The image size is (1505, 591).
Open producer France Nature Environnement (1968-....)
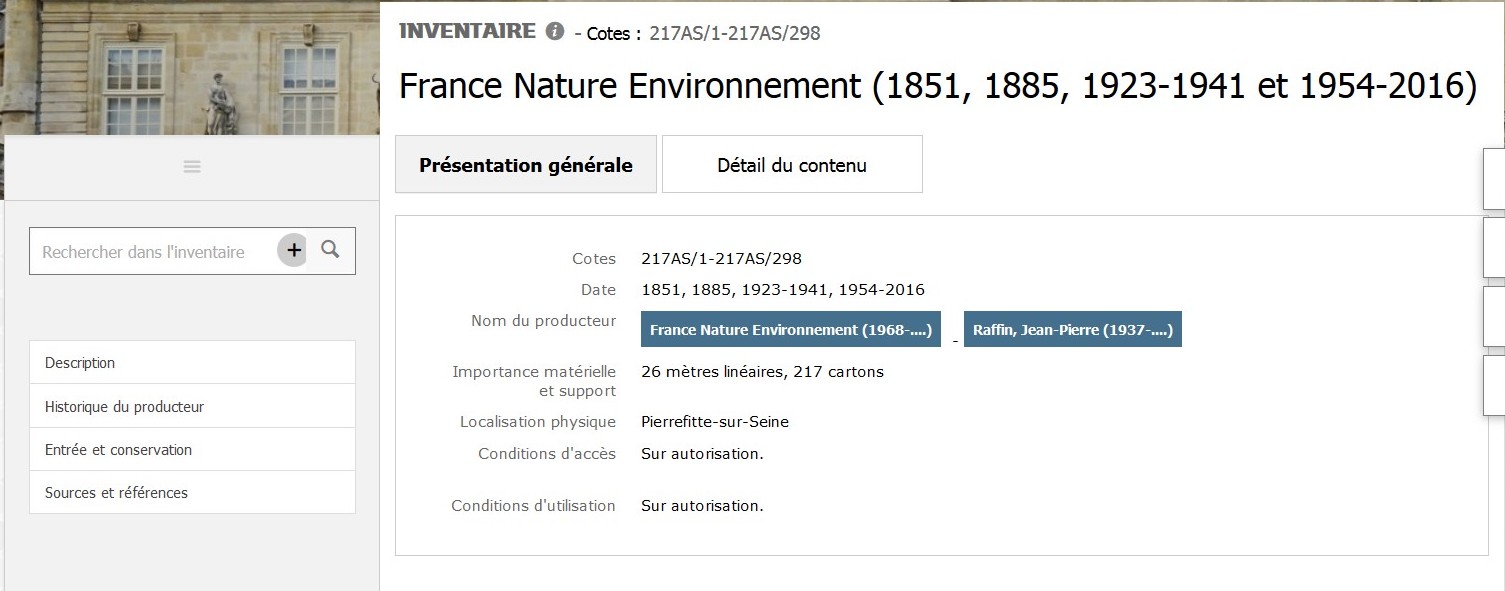tap(791, 330)
